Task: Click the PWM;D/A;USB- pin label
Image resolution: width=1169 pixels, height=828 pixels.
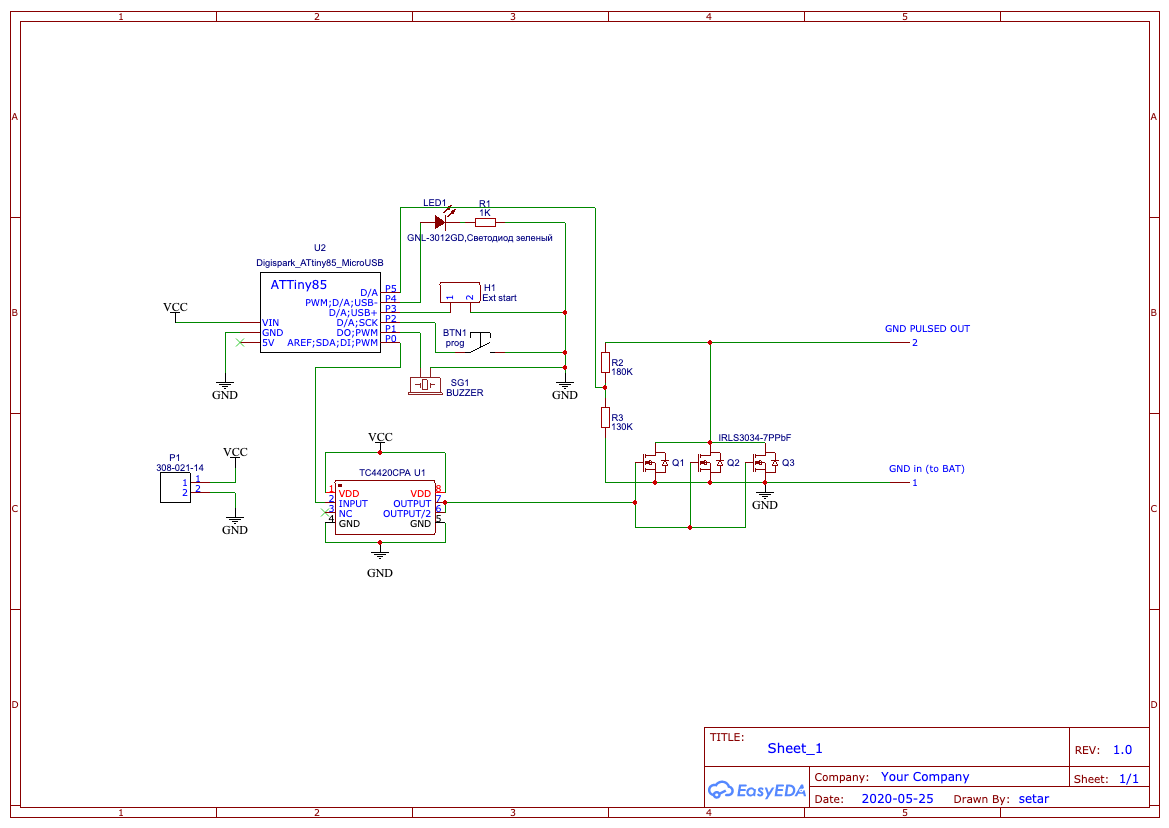Action: coord(340,303)
